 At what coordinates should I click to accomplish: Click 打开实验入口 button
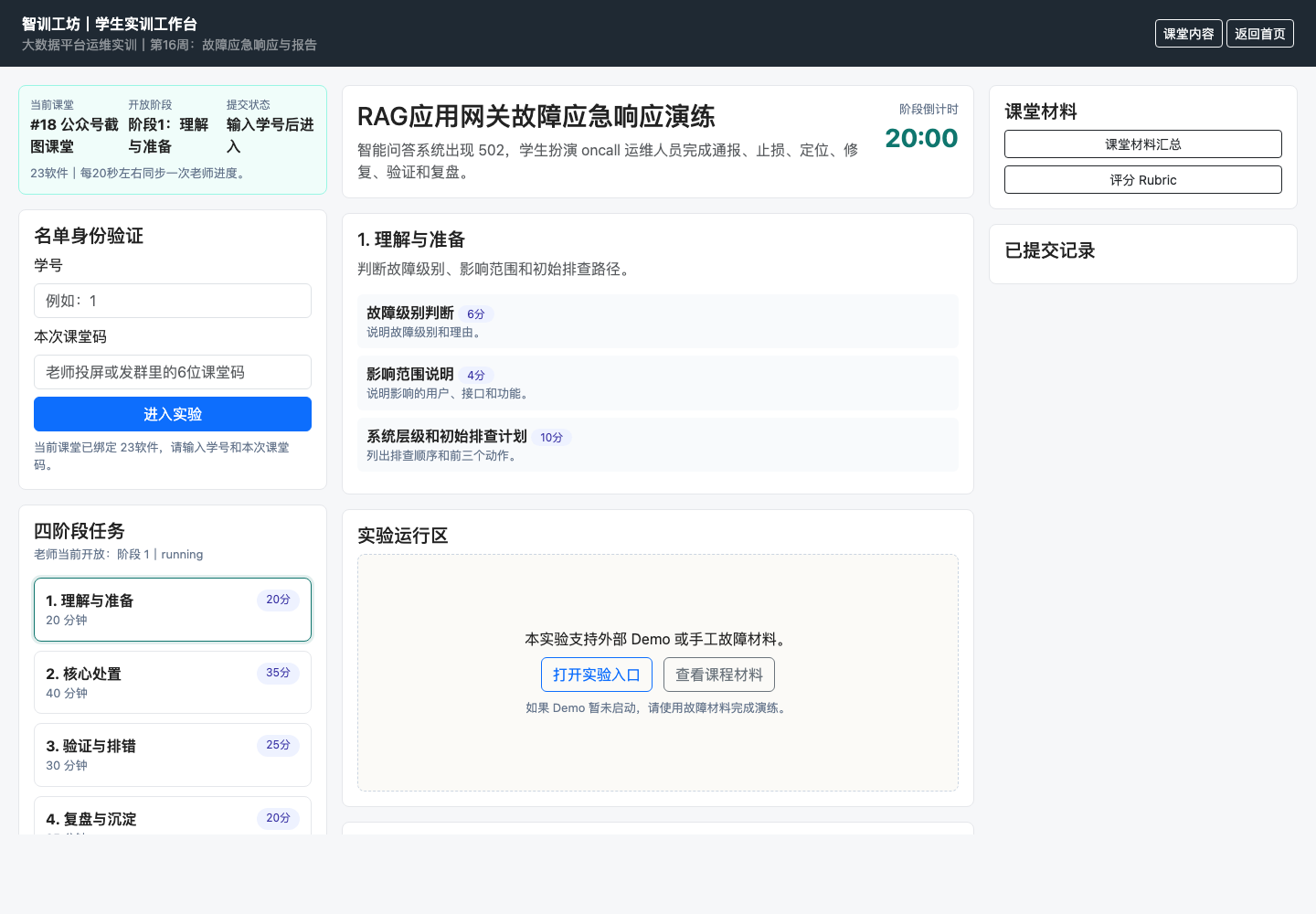(597, 675)
